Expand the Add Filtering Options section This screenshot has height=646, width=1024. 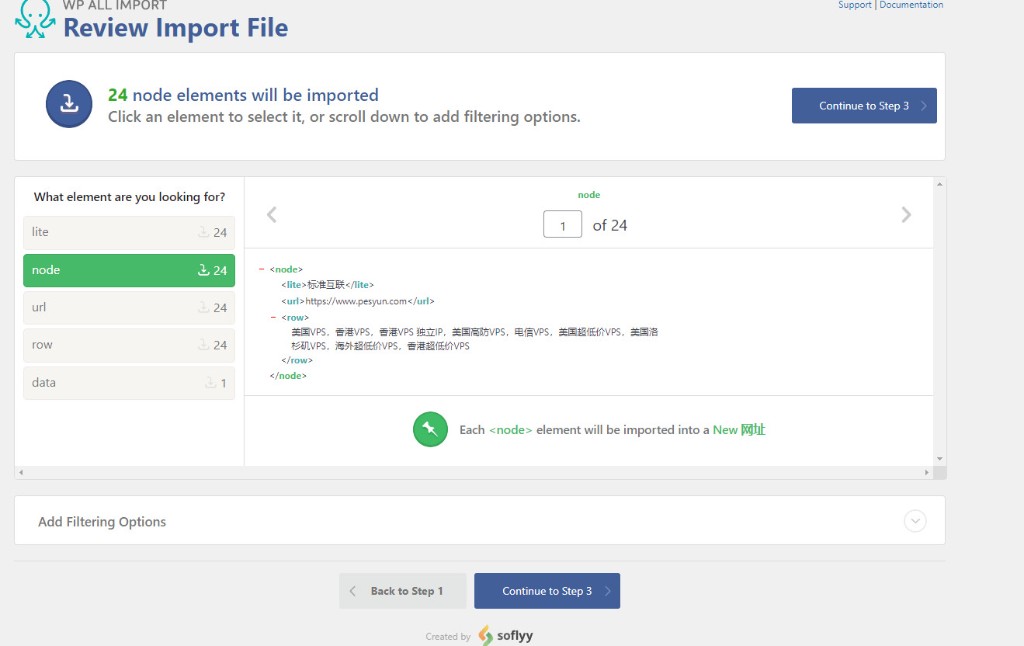point(914,521)
